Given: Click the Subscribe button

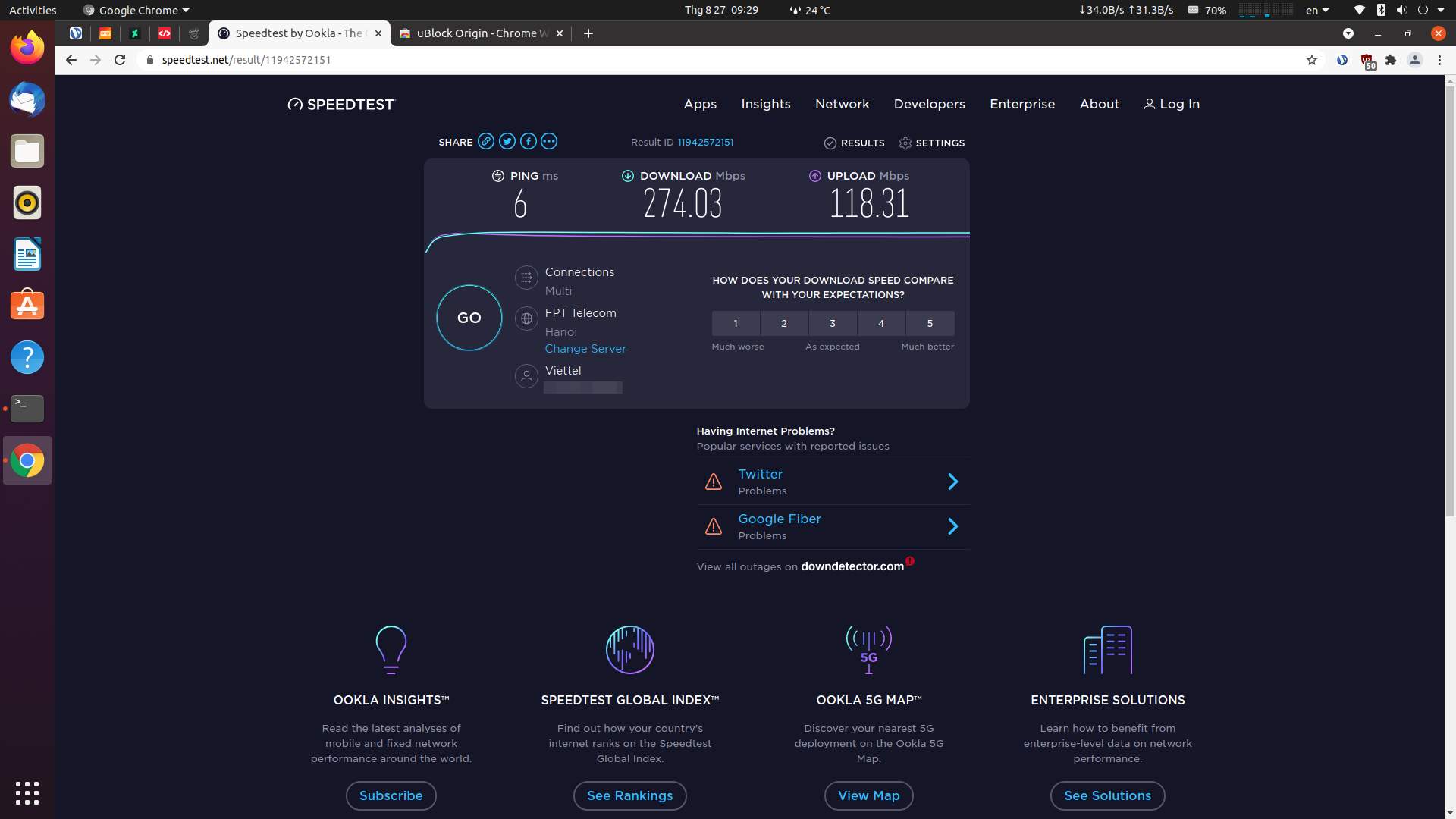Looking at the screenshot, I should click(x=391, y=795).
